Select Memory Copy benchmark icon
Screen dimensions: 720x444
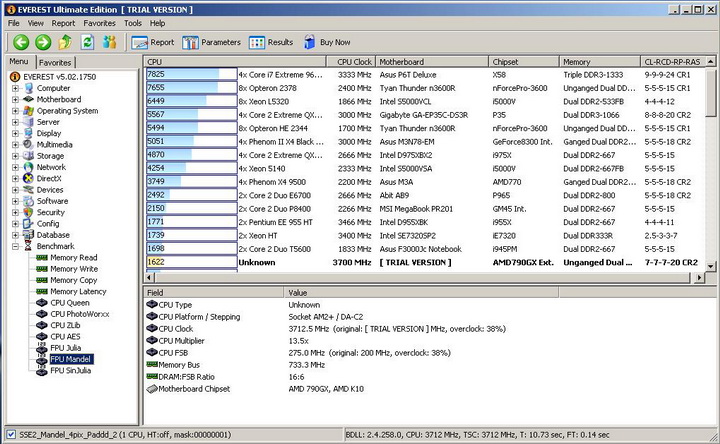[42, 280]
